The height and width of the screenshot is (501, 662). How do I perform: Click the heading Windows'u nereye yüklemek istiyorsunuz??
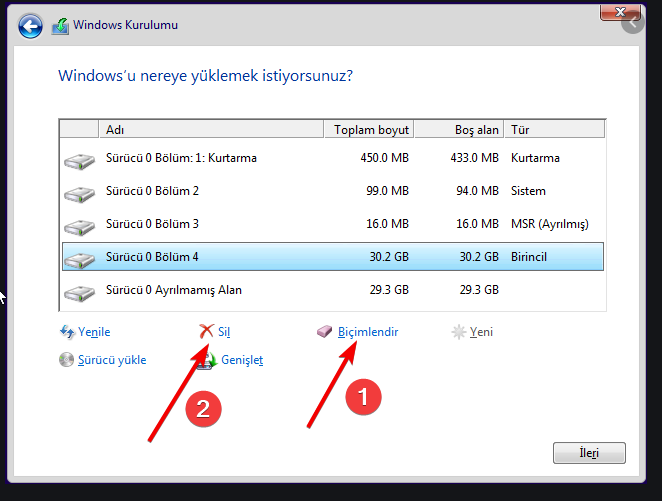[x=205, y=76]
